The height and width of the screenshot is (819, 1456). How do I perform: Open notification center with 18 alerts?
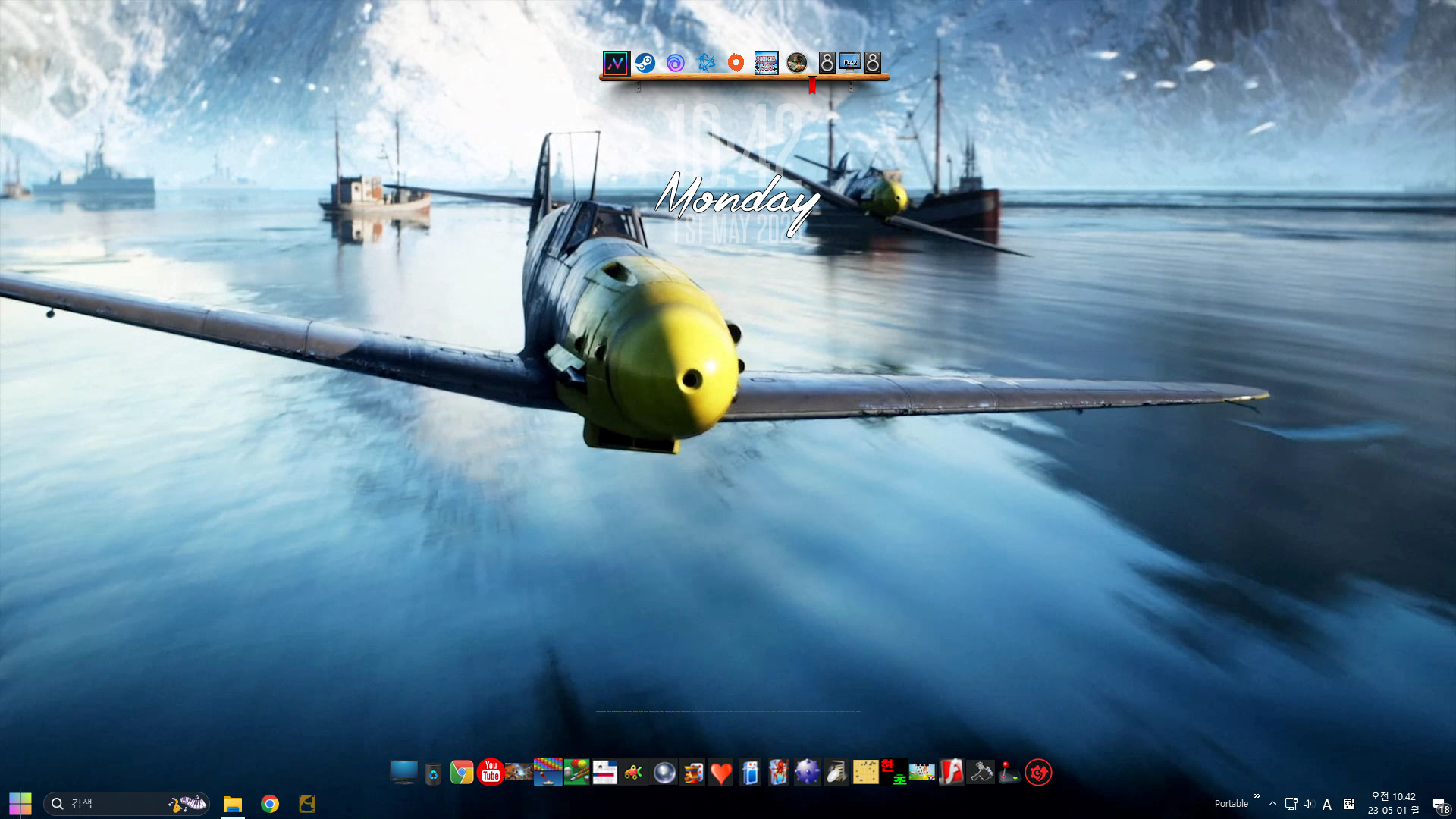click(1441, 805)
